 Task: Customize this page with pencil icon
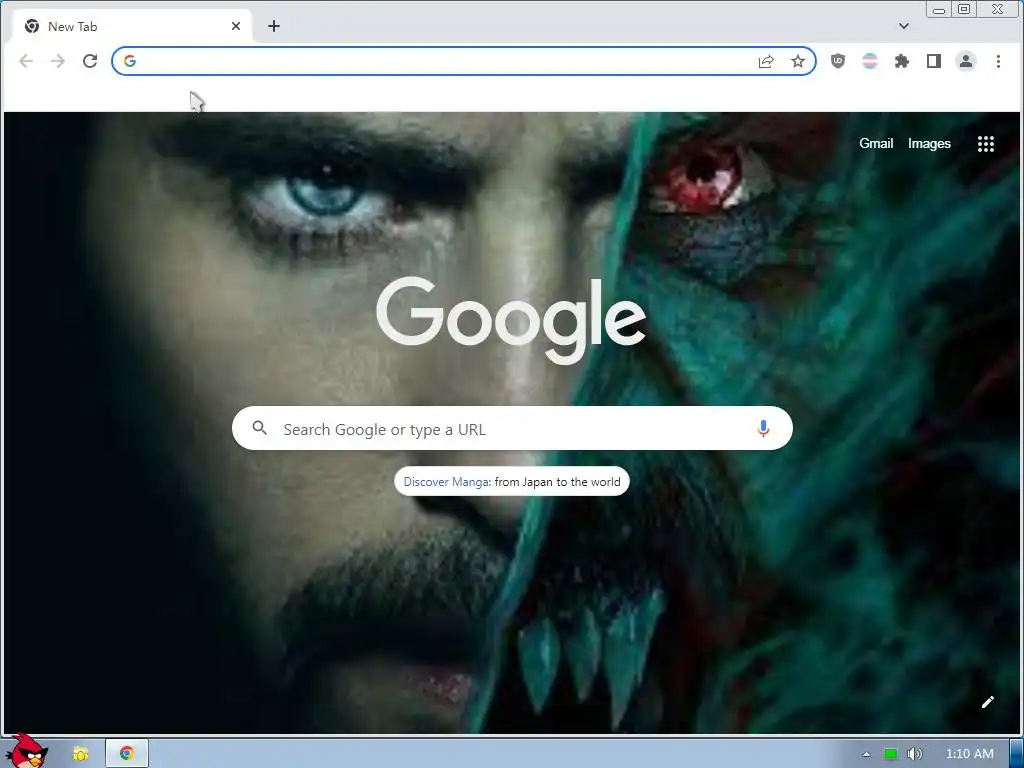987,702
